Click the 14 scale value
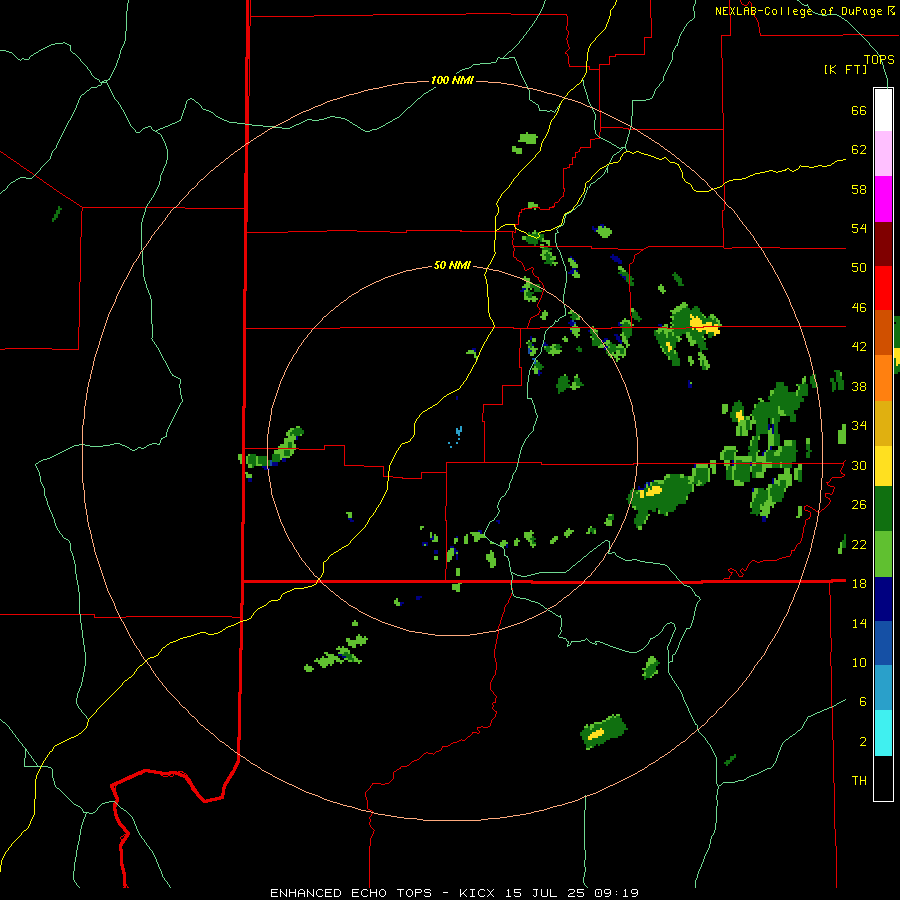 tap(859, 623)
